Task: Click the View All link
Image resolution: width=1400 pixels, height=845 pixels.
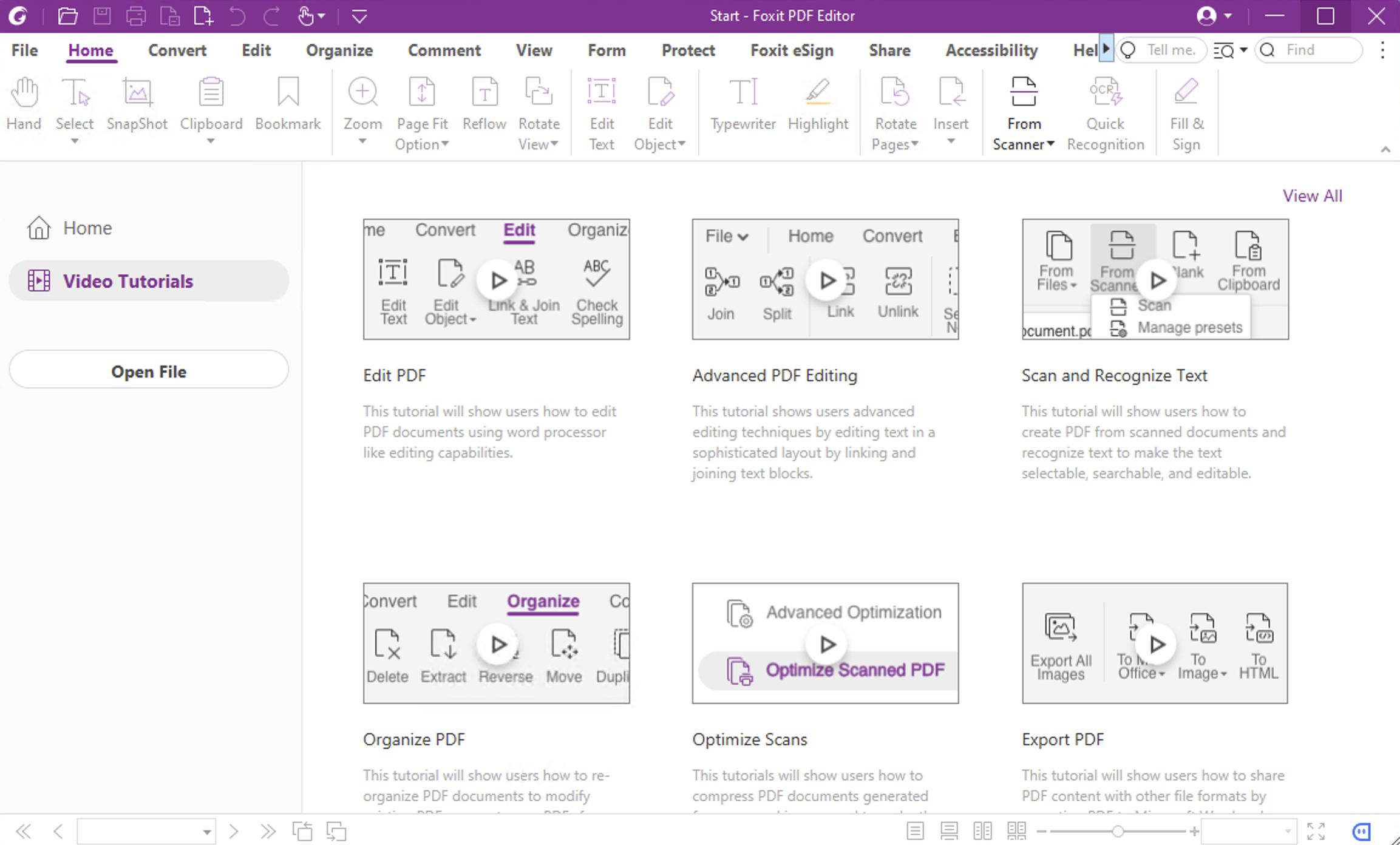Action: click(x=1313, y=196)
